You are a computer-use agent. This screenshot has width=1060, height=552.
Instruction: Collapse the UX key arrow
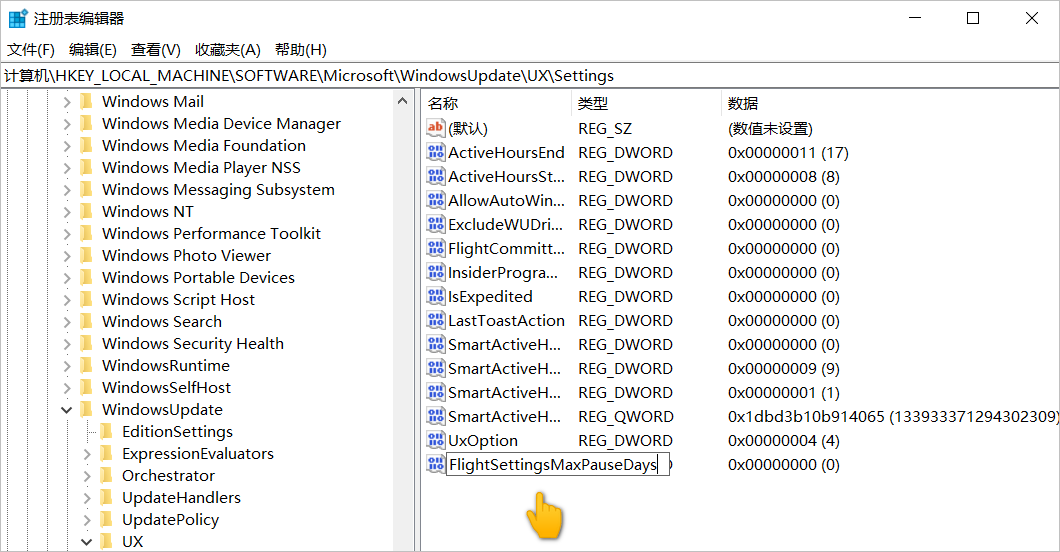click(x=87, y=542)
